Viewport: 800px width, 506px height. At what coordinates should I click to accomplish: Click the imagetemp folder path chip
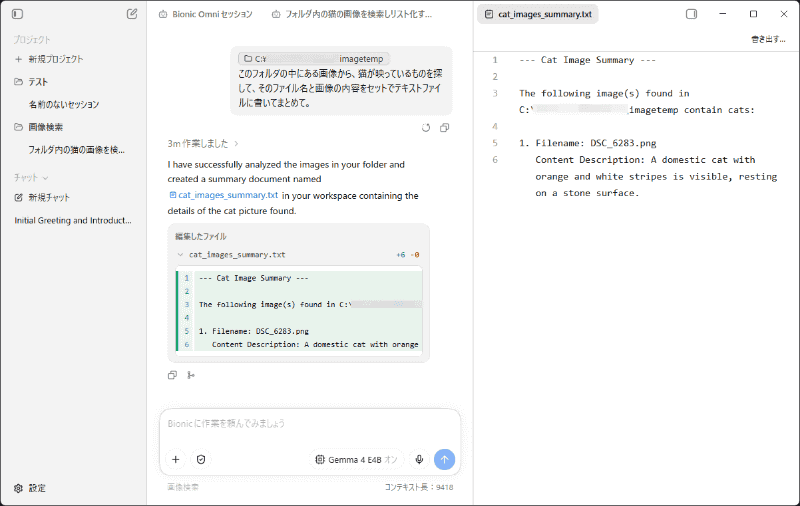[314, 59]
